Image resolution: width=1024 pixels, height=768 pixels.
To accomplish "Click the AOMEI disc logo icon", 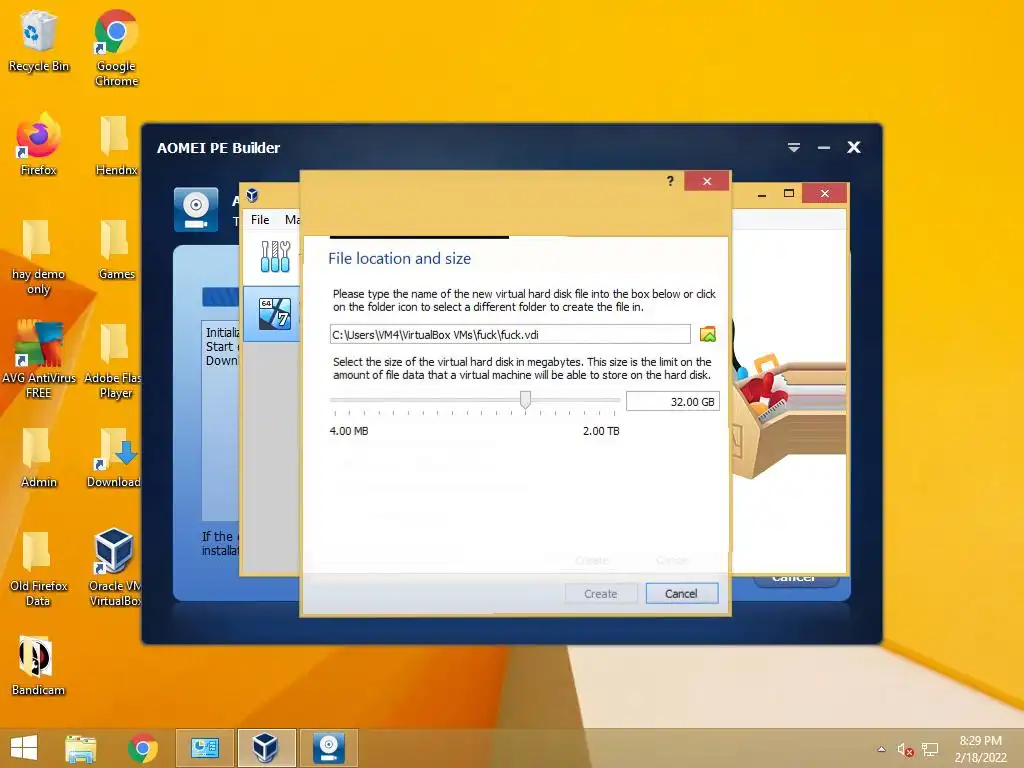I will [196, 210].
